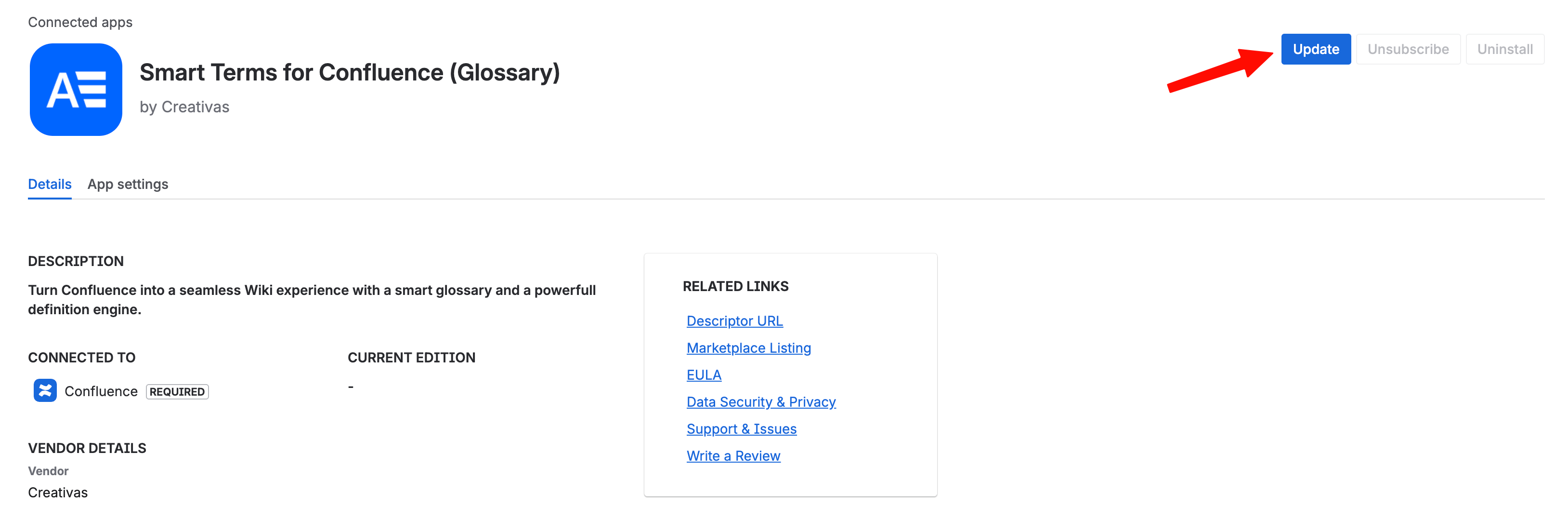Visit the Support & Issues link
Screen dimensions: 1568x506
tap(741, 429)
